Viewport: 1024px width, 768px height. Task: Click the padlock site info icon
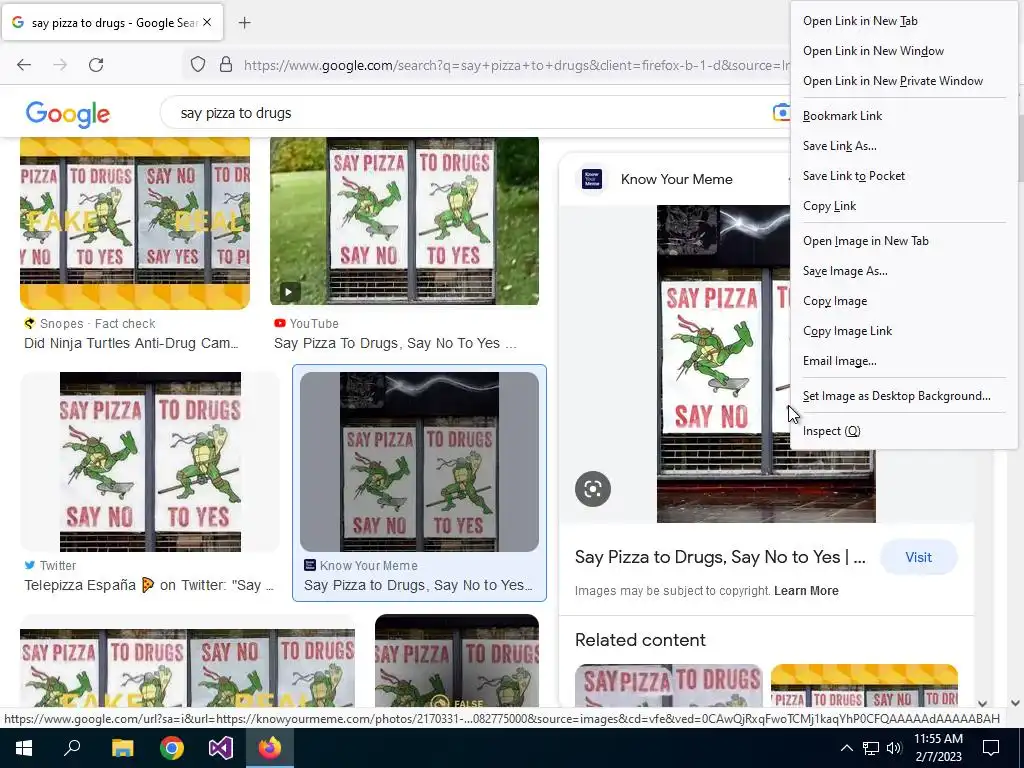226,65
